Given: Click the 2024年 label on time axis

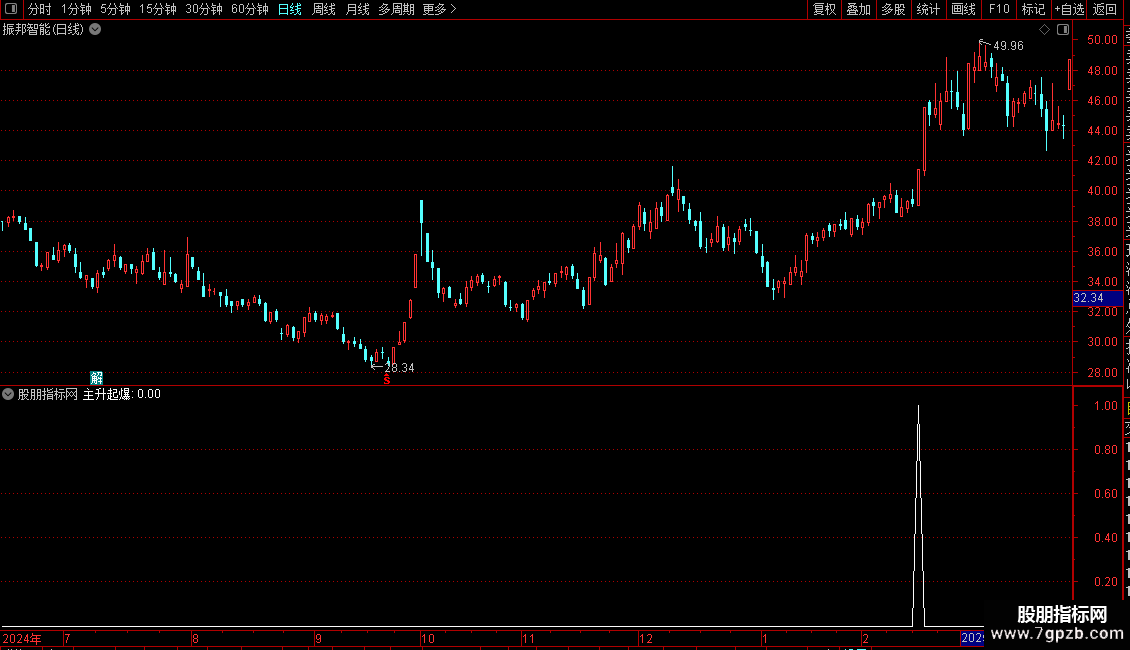Looking at the screenshot, I should point(22,639).
